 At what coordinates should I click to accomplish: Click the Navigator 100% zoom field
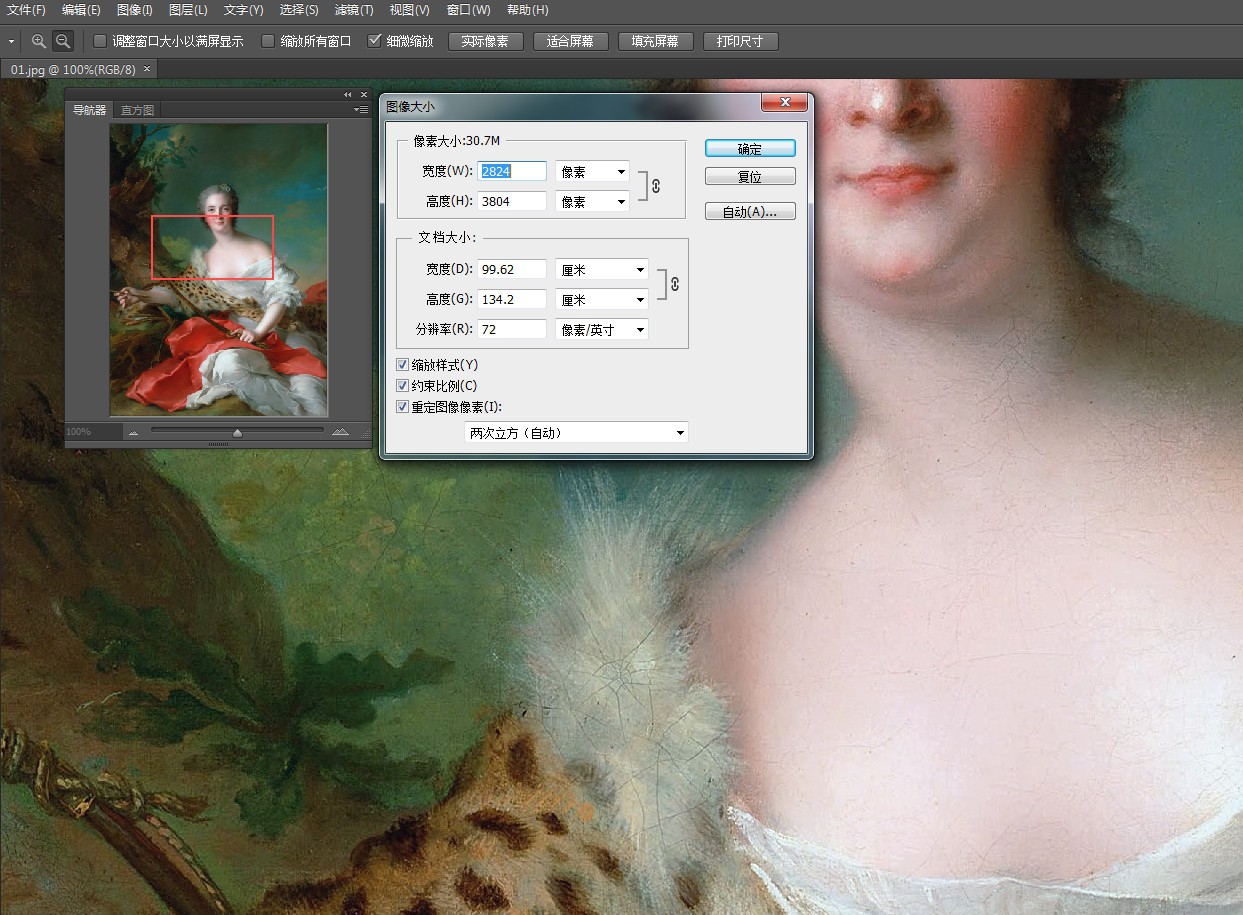pyautogui.click(x=92, y=432)
